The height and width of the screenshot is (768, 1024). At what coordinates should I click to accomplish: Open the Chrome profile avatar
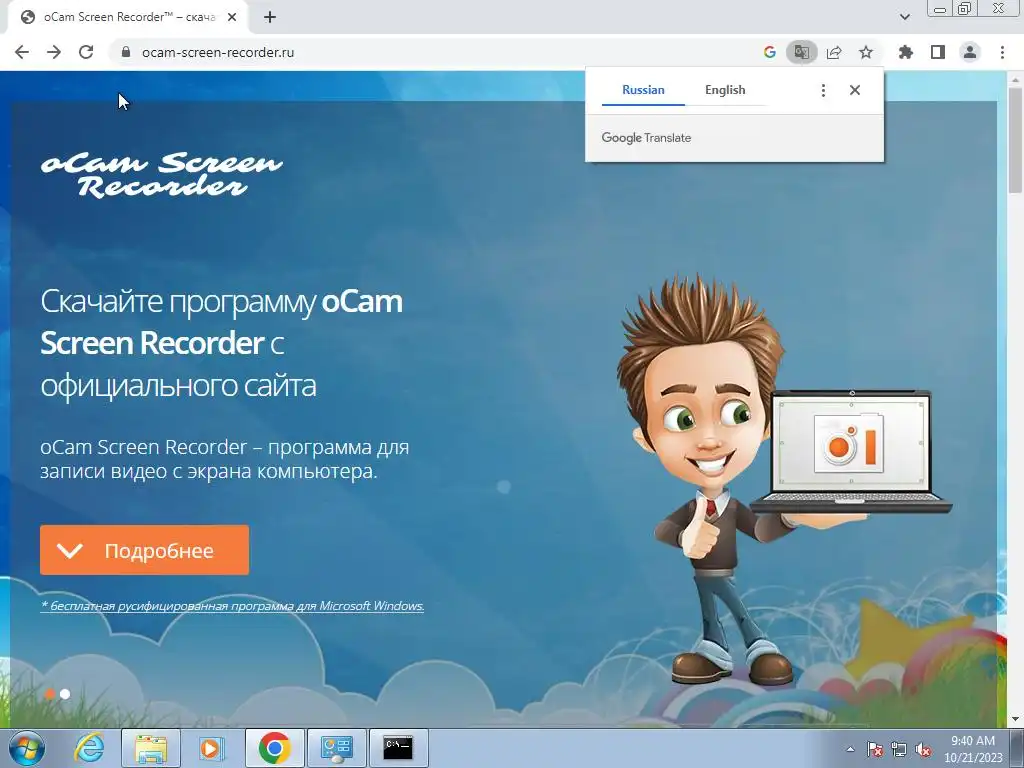tap(970, 52)
